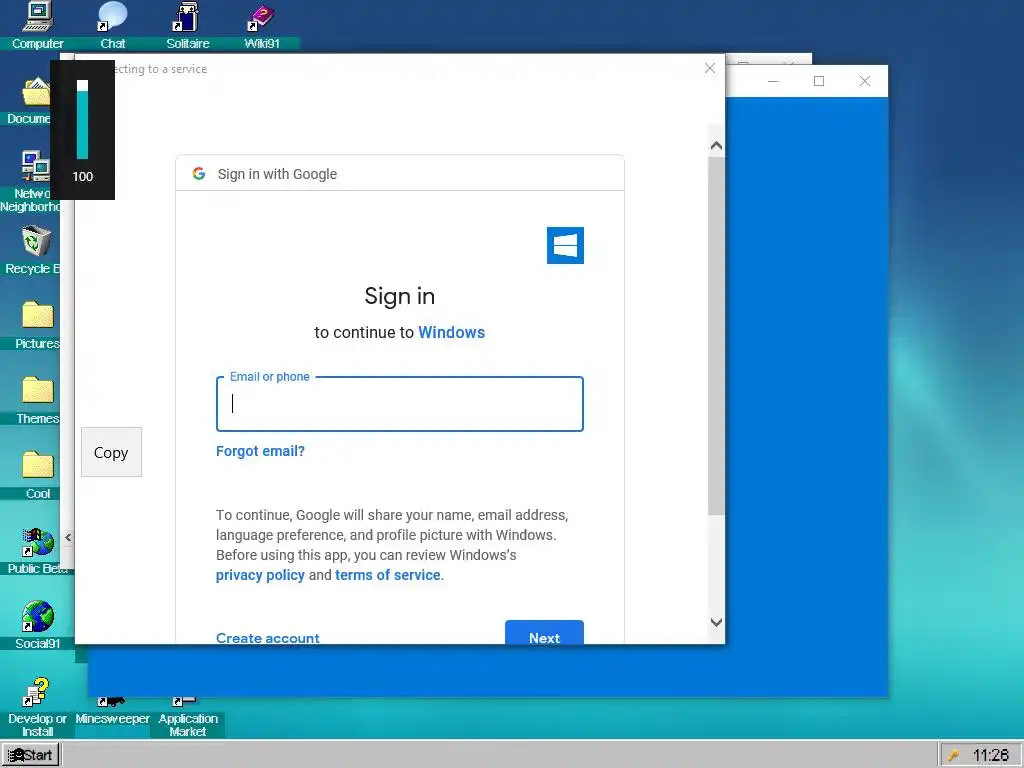
Task: Close the Connecting to a service dialog
Action: (x=710, y=68)
